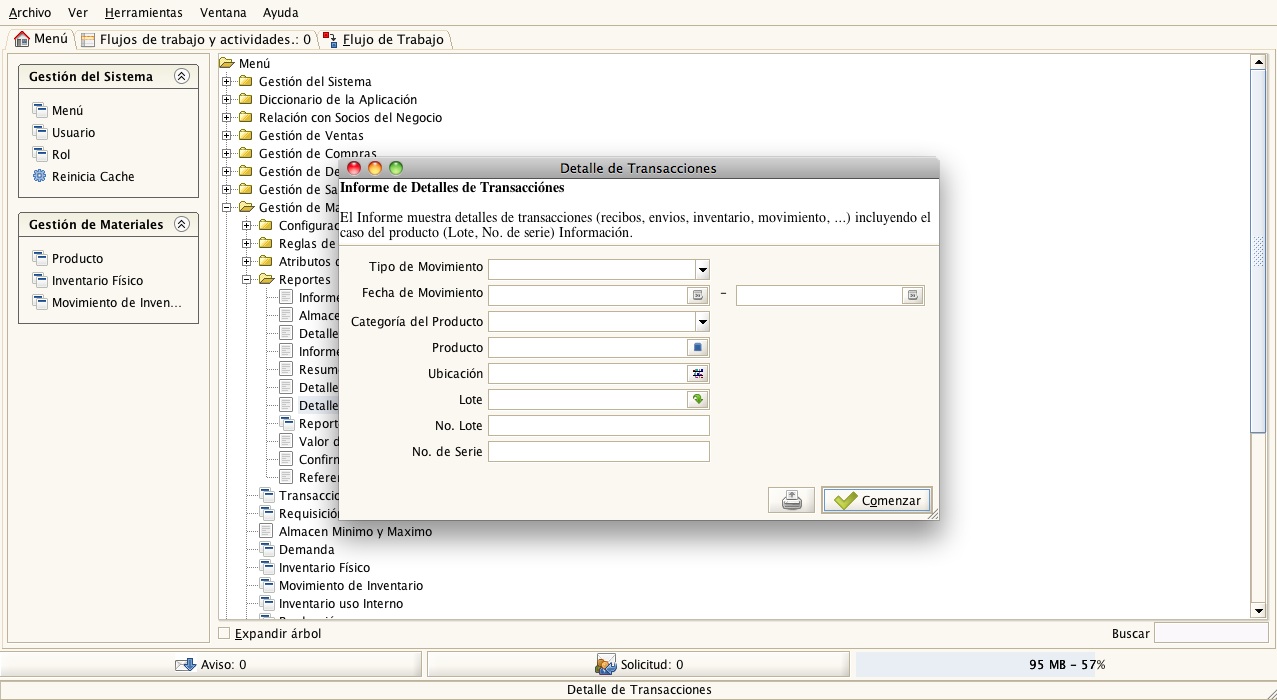The image size is (1277, 700).
Task: Click the Lote attribute icon button
Action: point(698,399)
